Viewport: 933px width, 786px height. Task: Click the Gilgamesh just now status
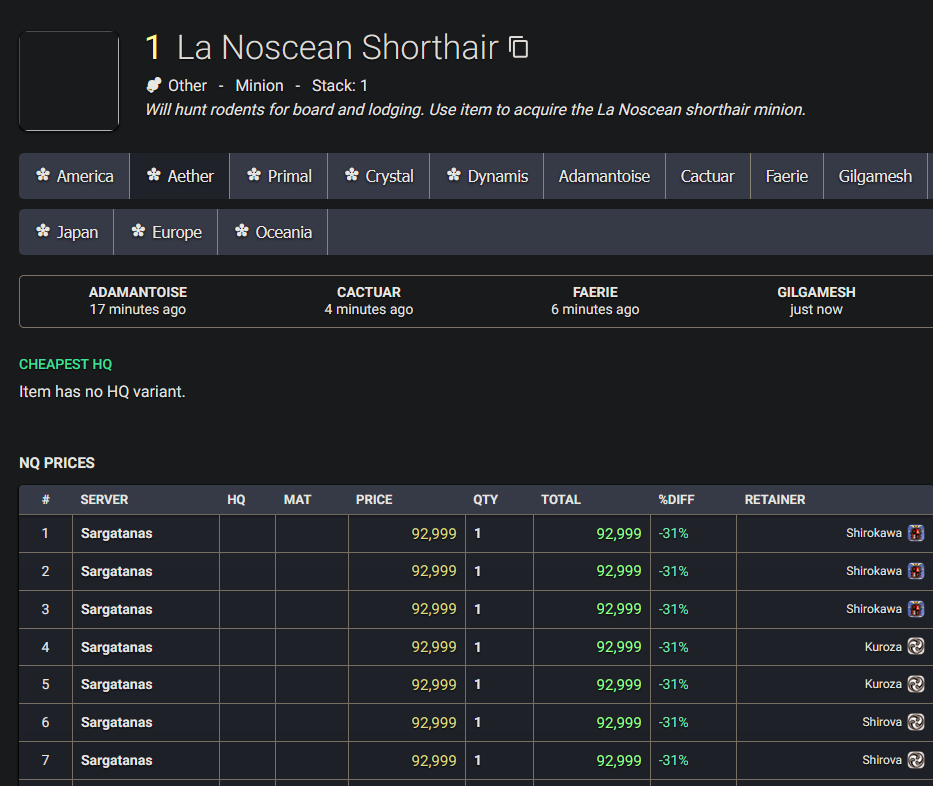(x=816, y=301)
